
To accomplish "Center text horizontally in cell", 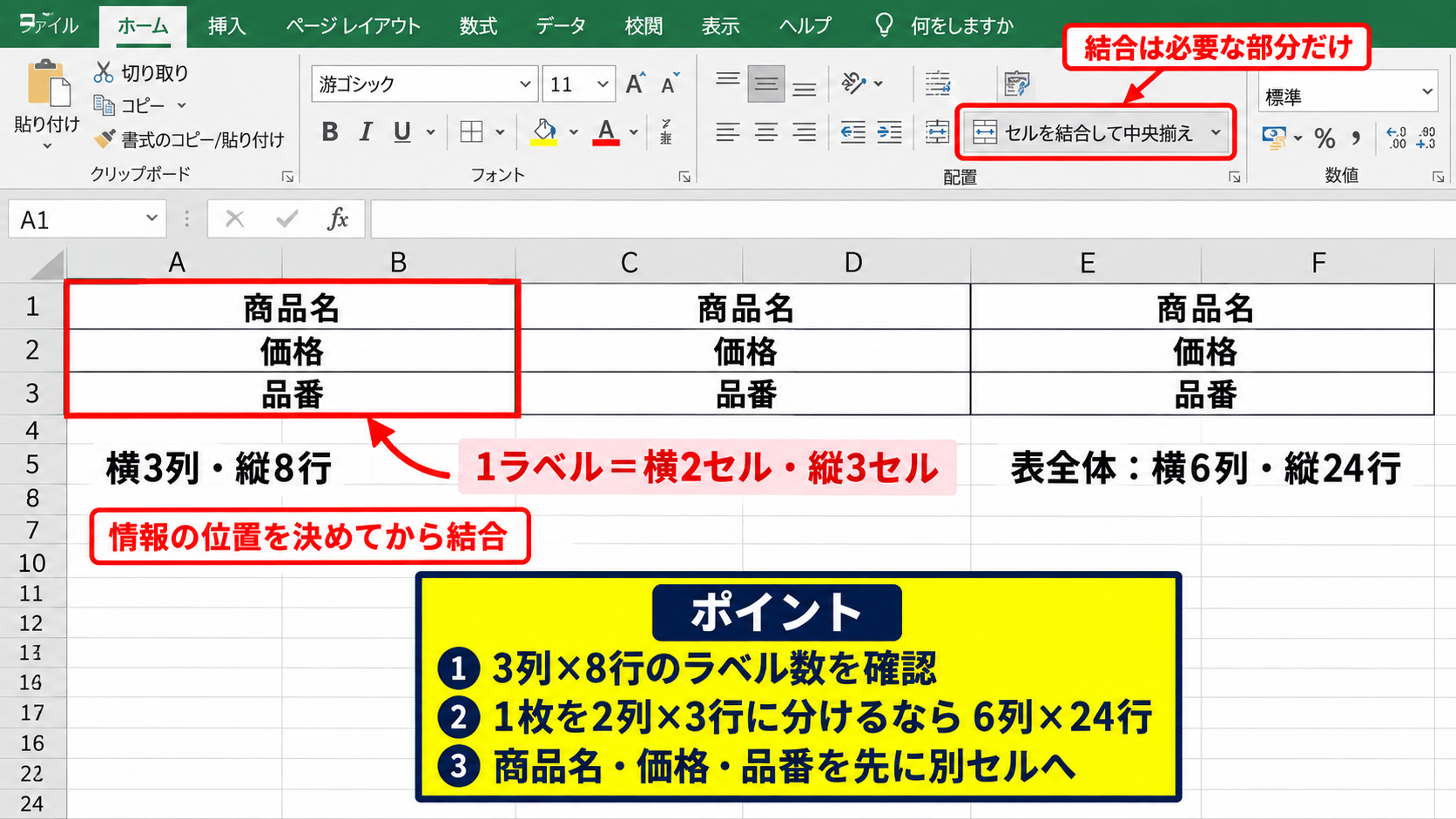I will coord(766,132).
